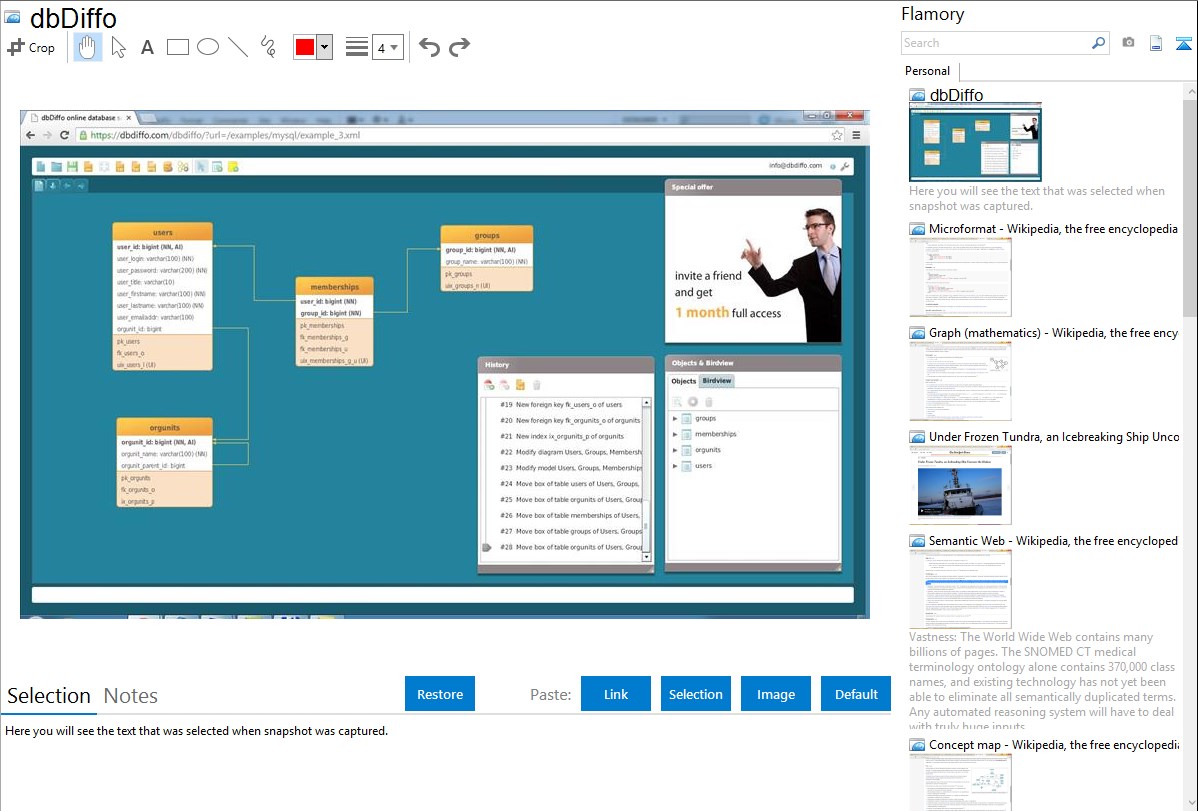Viewport: 1198px width, 811px height.
Task: Click browser back arrow in dbDiffo snapshot
Action: click(31, 135)
